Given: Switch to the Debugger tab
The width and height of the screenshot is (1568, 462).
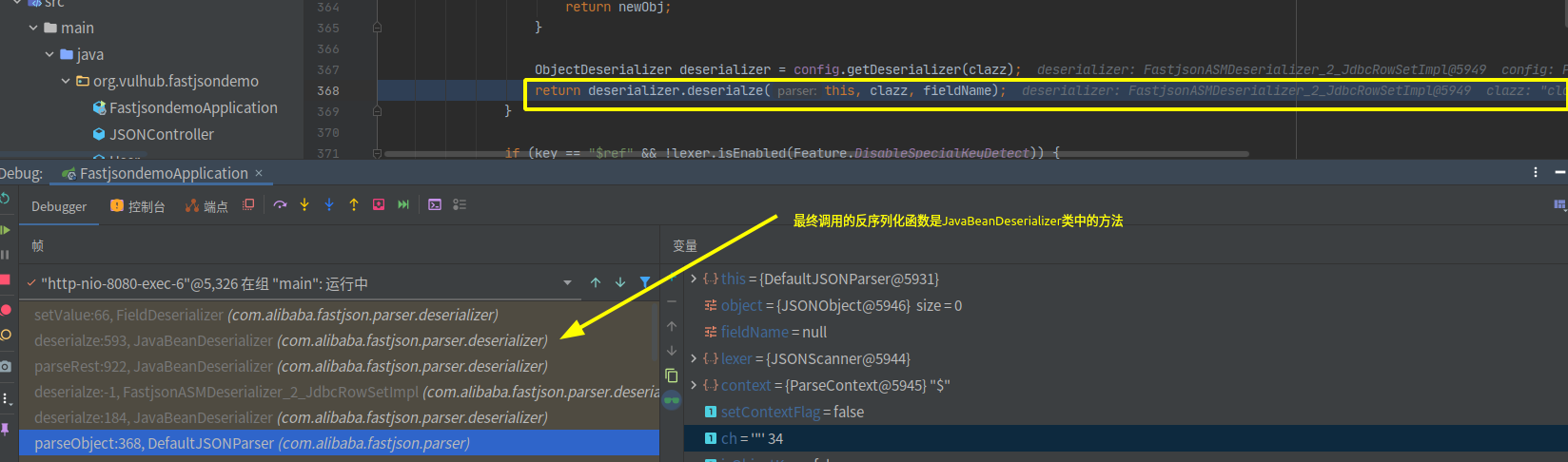Looking at the screenshot, I should 59,206.
